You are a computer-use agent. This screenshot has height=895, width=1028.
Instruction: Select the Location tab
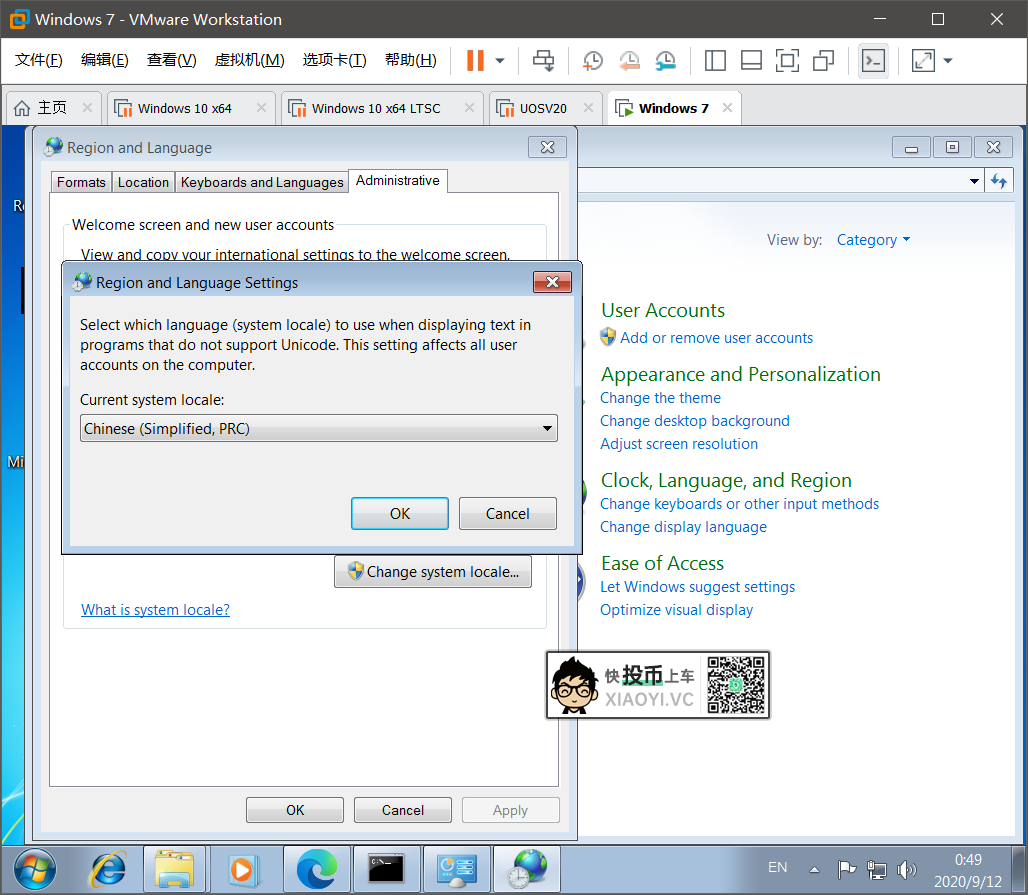pyautogui.click(x=144, y=182)
